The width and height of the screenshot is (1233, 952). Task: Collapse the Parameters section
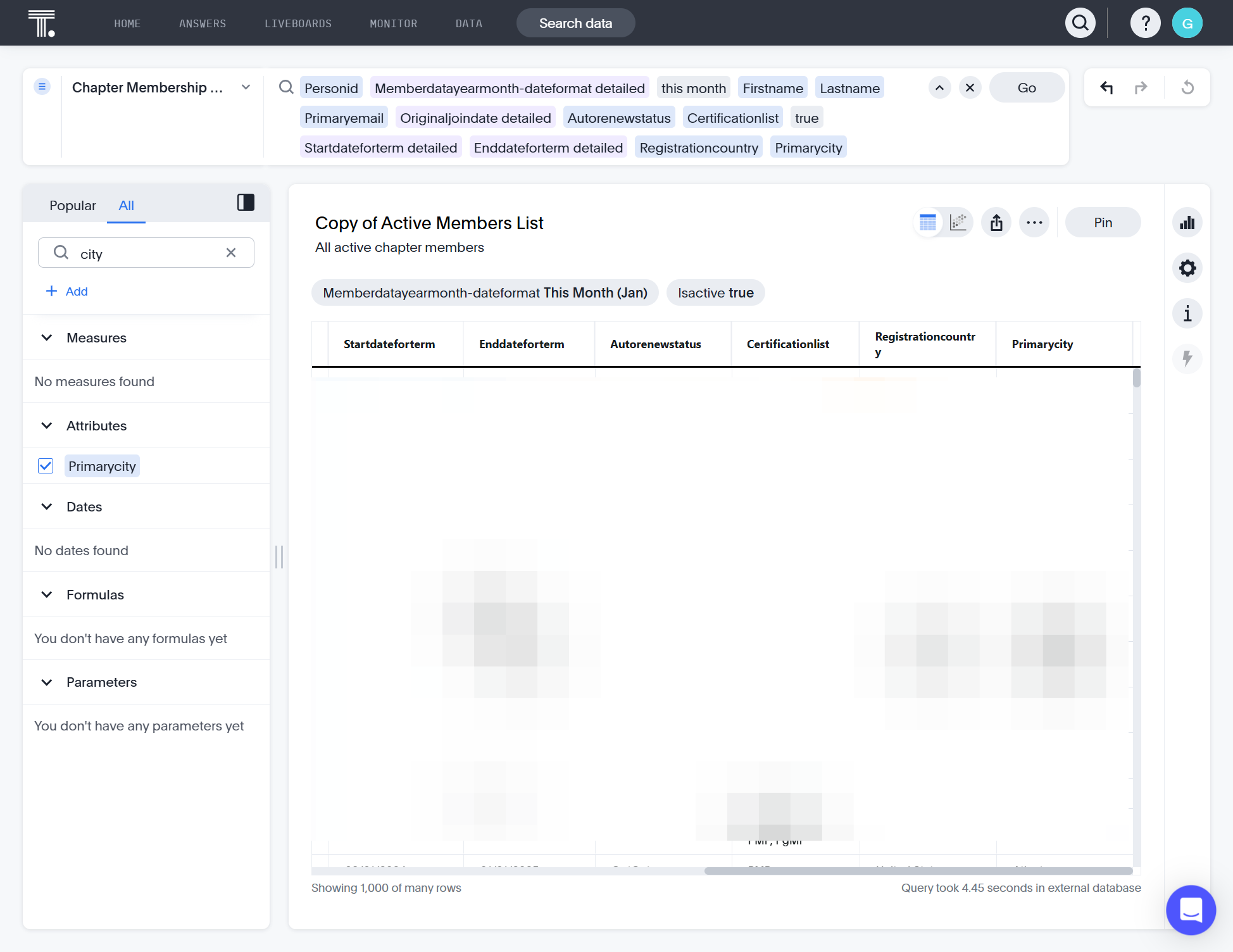pos(47,682)
